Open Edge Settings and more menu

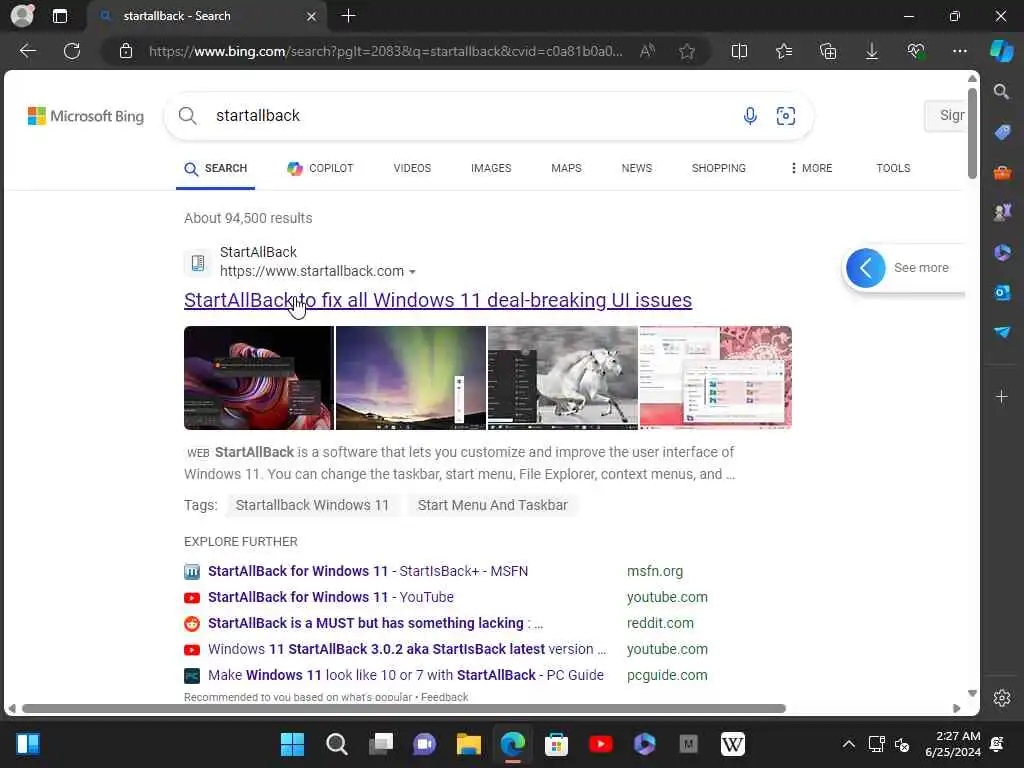pos(959,51)
